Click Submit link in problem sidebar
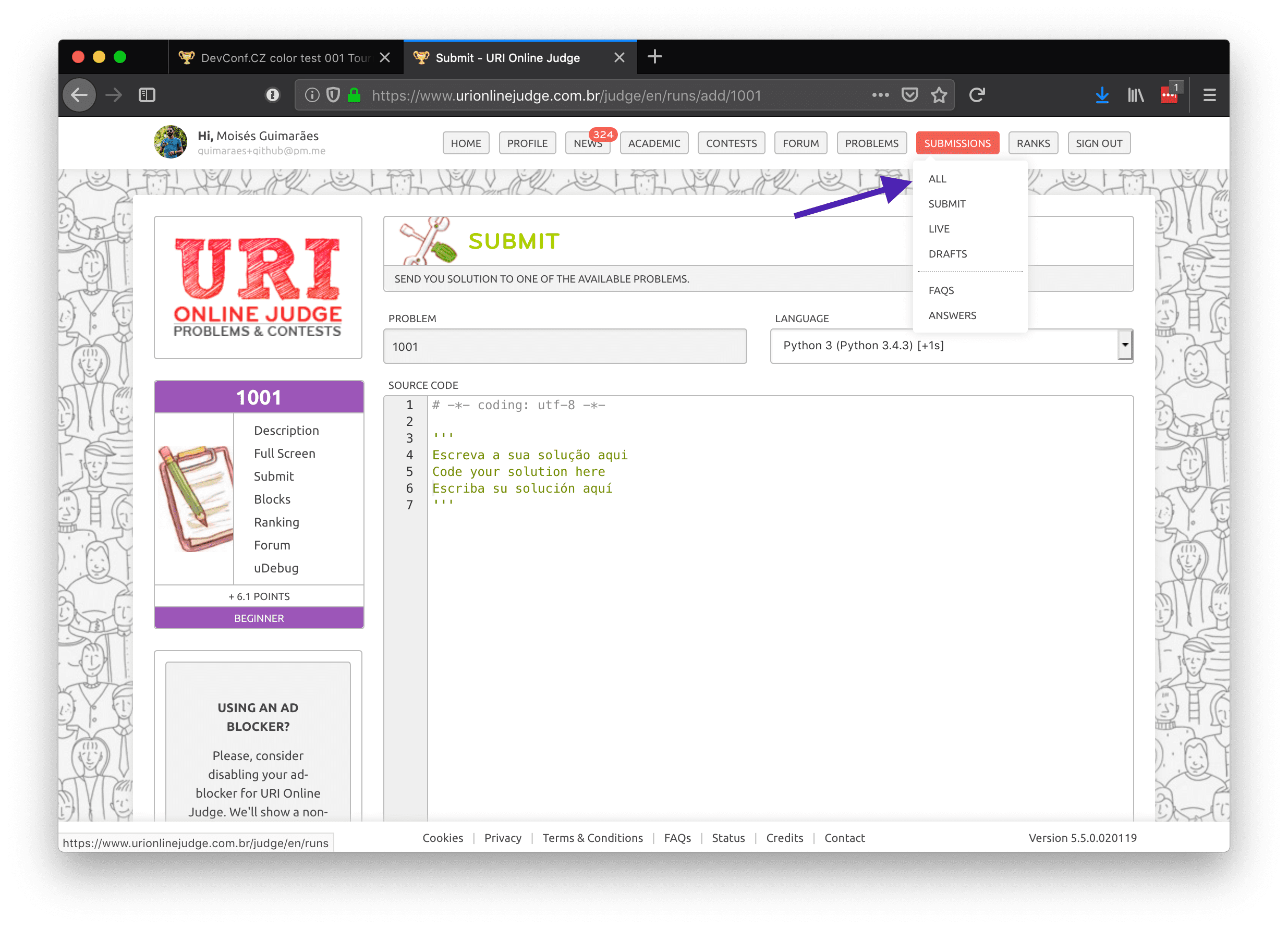The image size is (1288, 929). point(273,476)
